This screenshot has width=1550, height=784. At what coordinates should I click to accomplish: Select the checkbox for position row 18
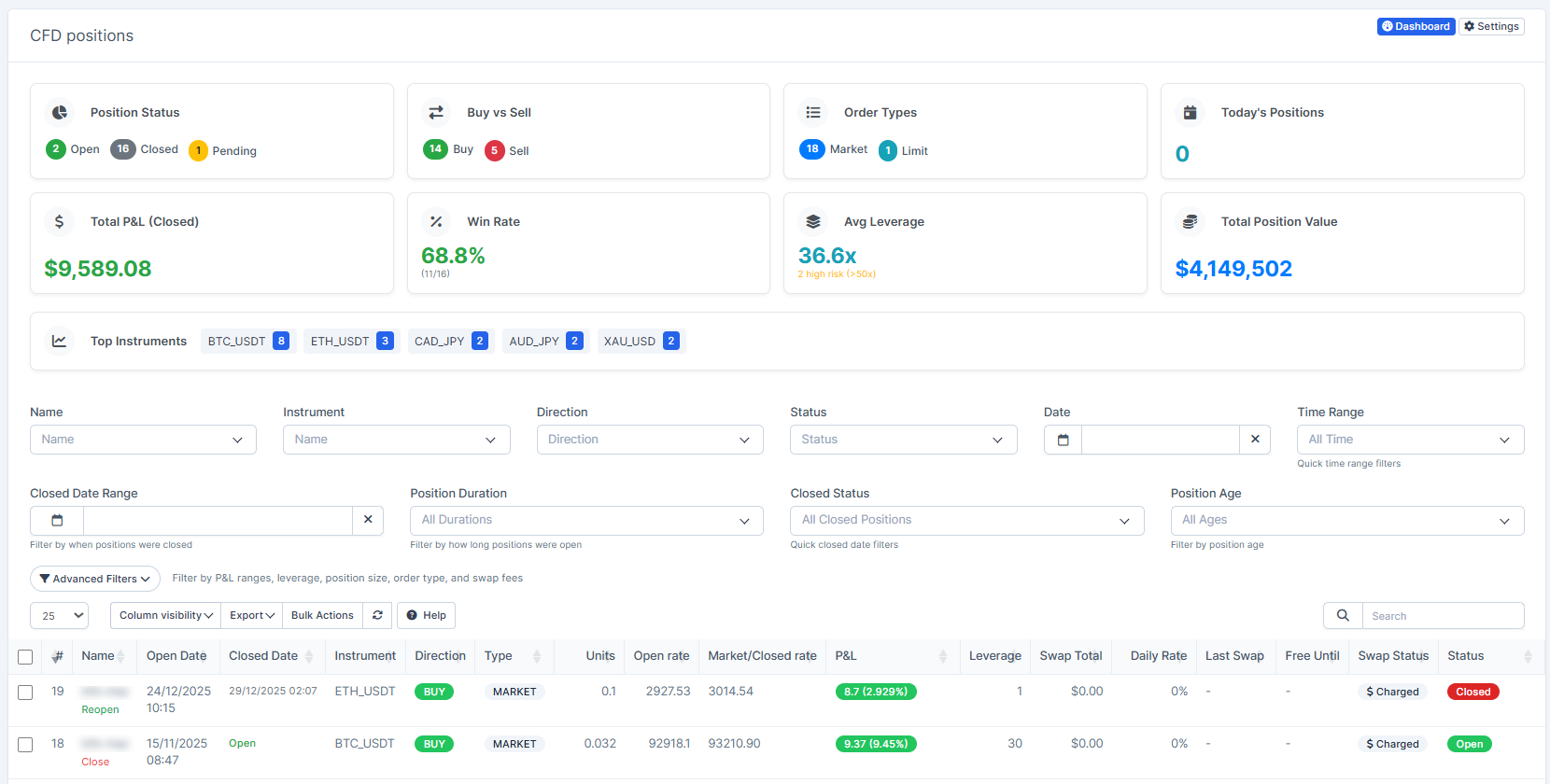pos(25,745)
